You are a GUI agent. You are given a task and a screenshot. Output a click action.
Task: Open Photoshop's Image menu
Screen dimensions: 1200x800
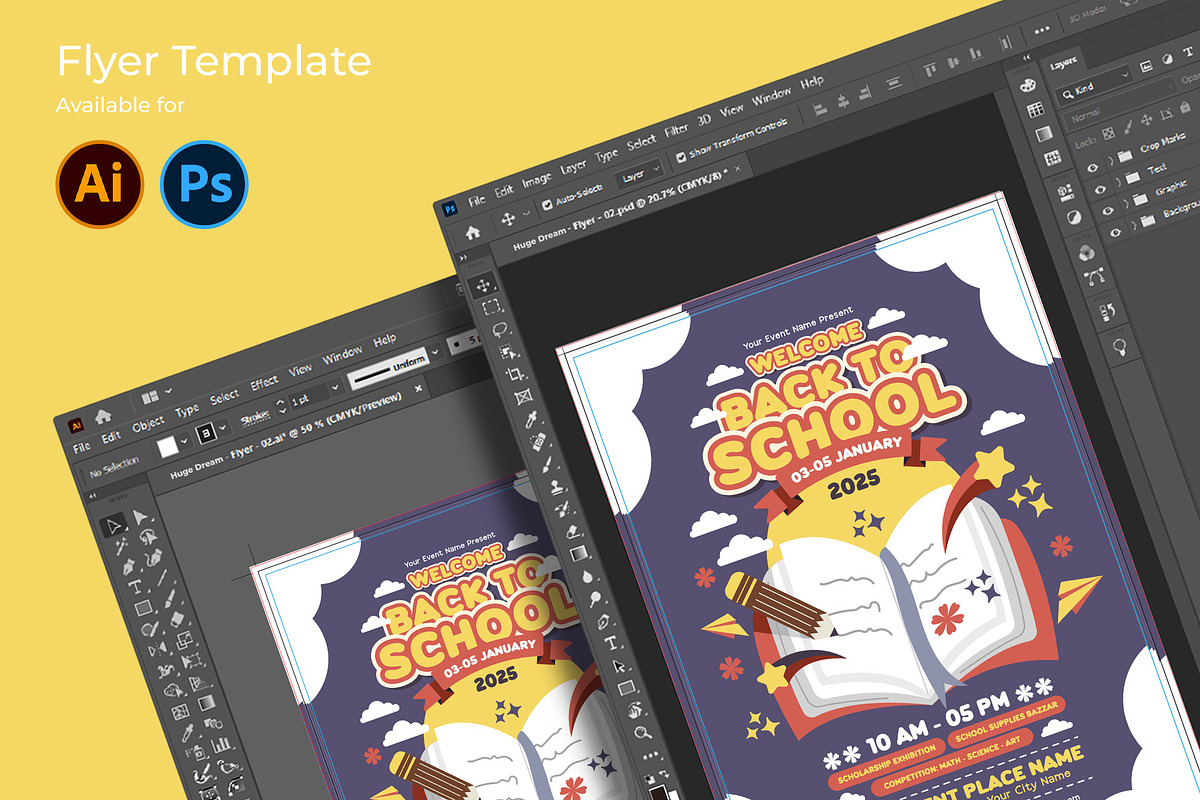(x=536, y=179)
